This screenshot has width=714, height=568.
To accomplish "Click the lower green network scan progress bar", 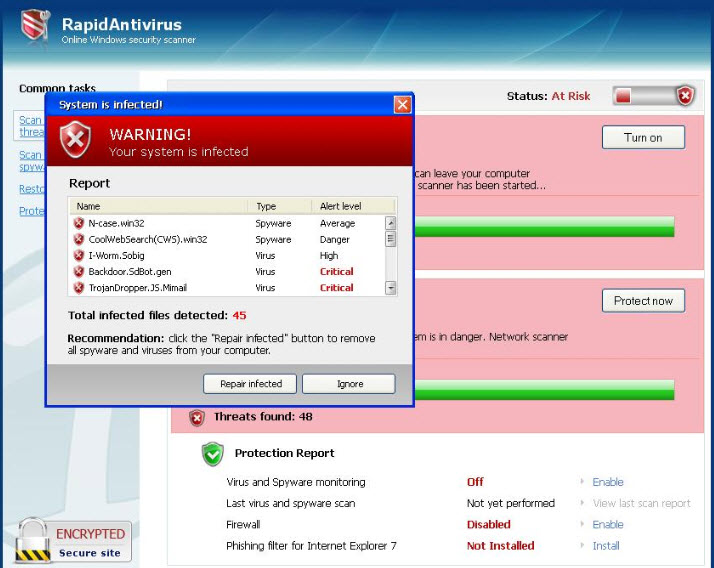I will coord(544,390).
